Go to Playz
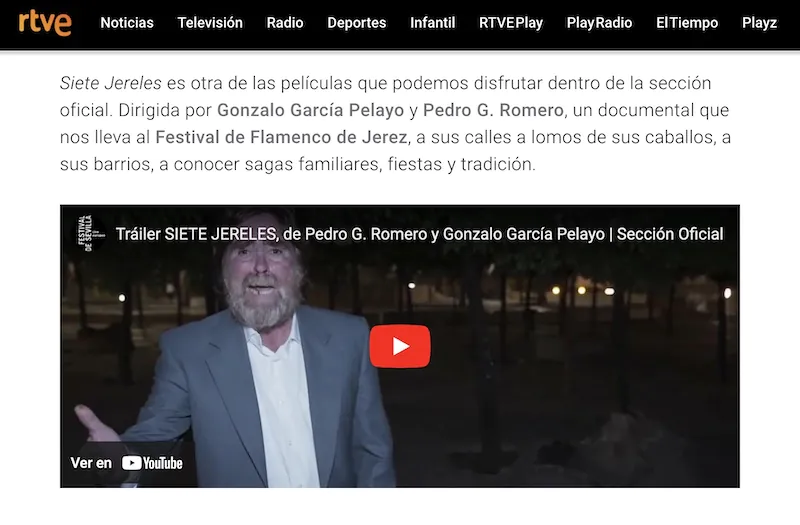 pyautogui.click(x=759, y=23)
